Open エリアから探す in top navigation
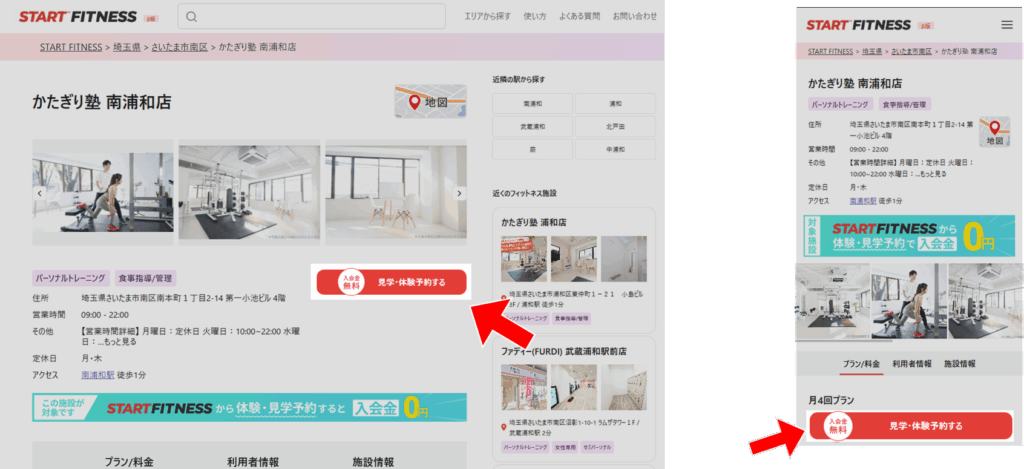 coord(488,16)
